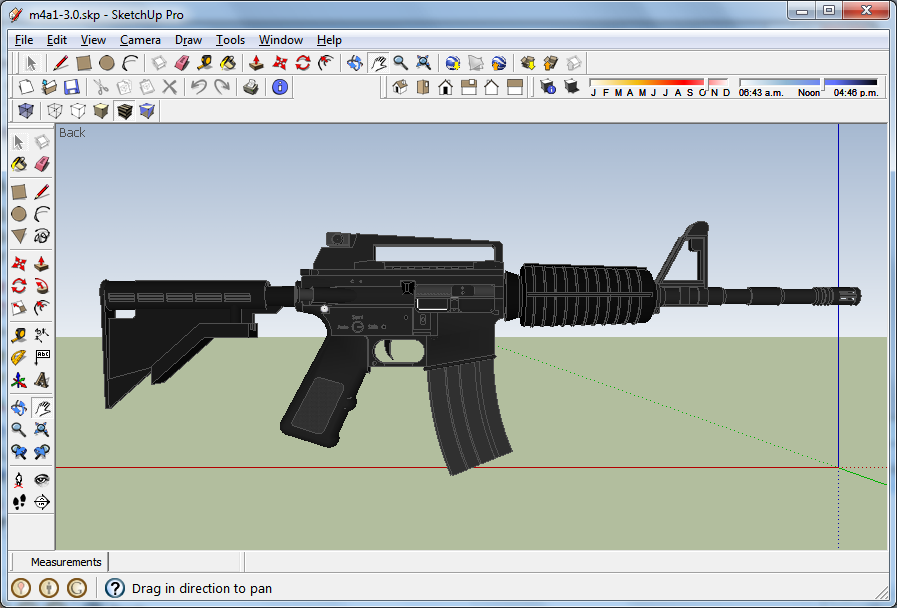
Task: Enable Monochrome face style
Action: 147,110
